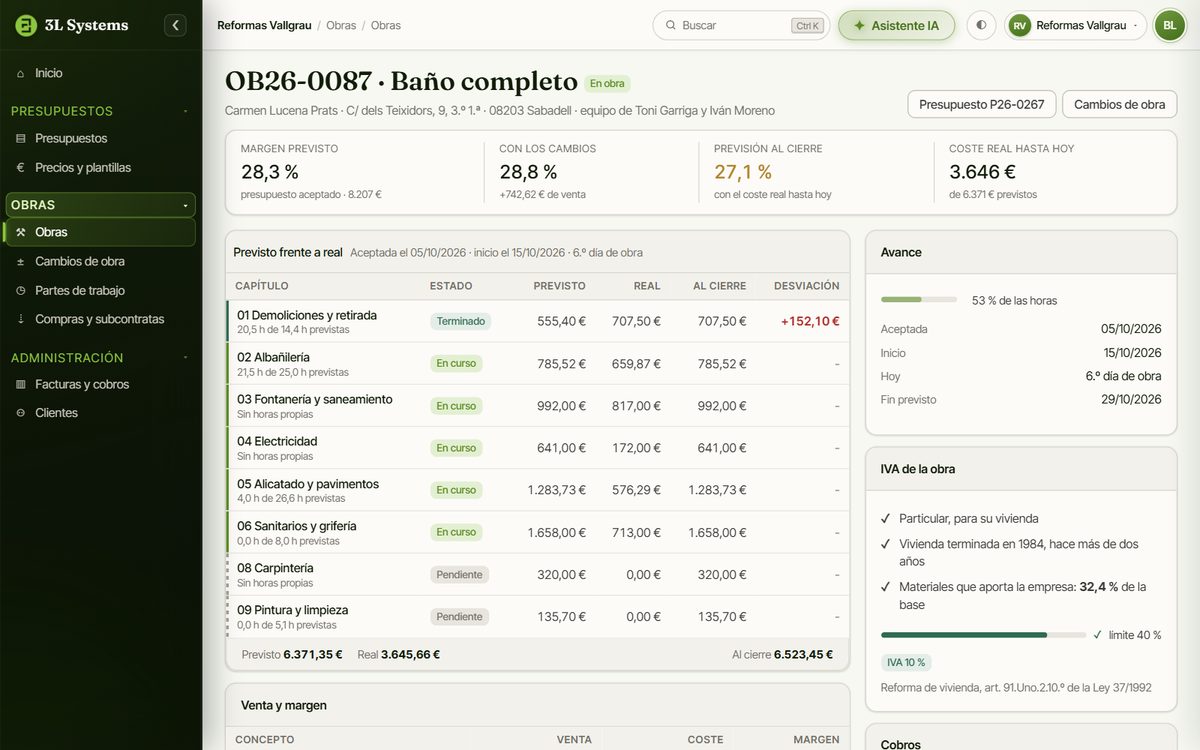This screenshot has height=750, width=1200.
Task: Open Facturas y cobros in the sidebar
Action: (100, 384)
